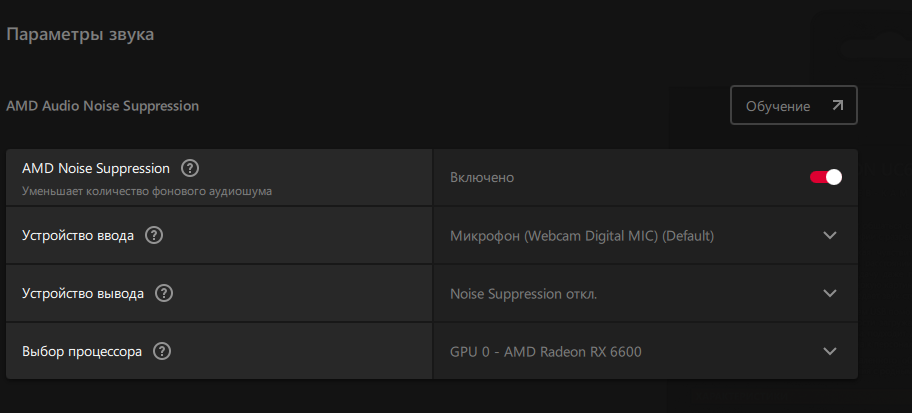
Task: Select the AMD Noise Suppression row label
Action: (x=96, y=169)
